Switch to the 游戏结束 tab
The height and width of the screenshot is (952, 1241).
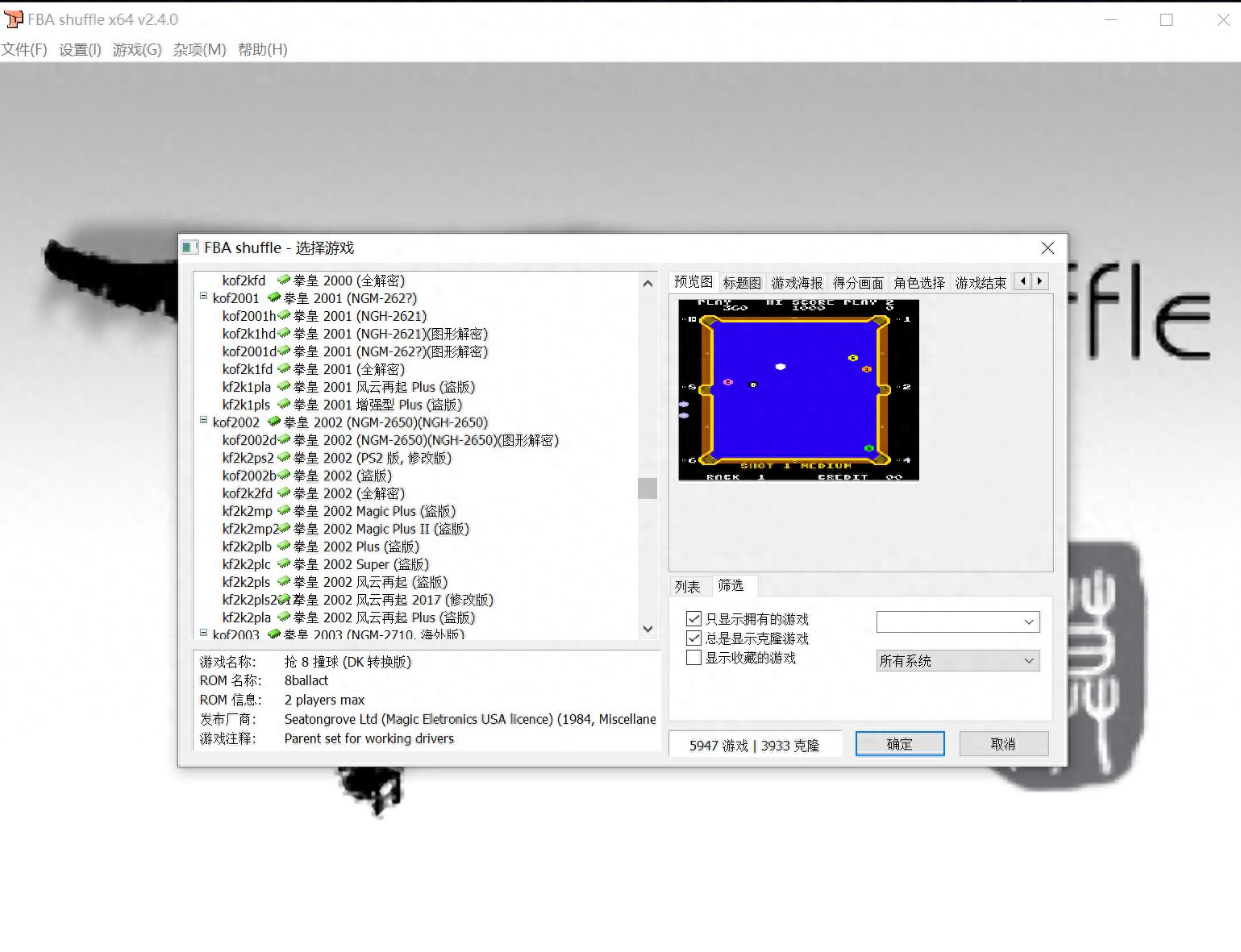pyautogui.click(x=981, y=283)
